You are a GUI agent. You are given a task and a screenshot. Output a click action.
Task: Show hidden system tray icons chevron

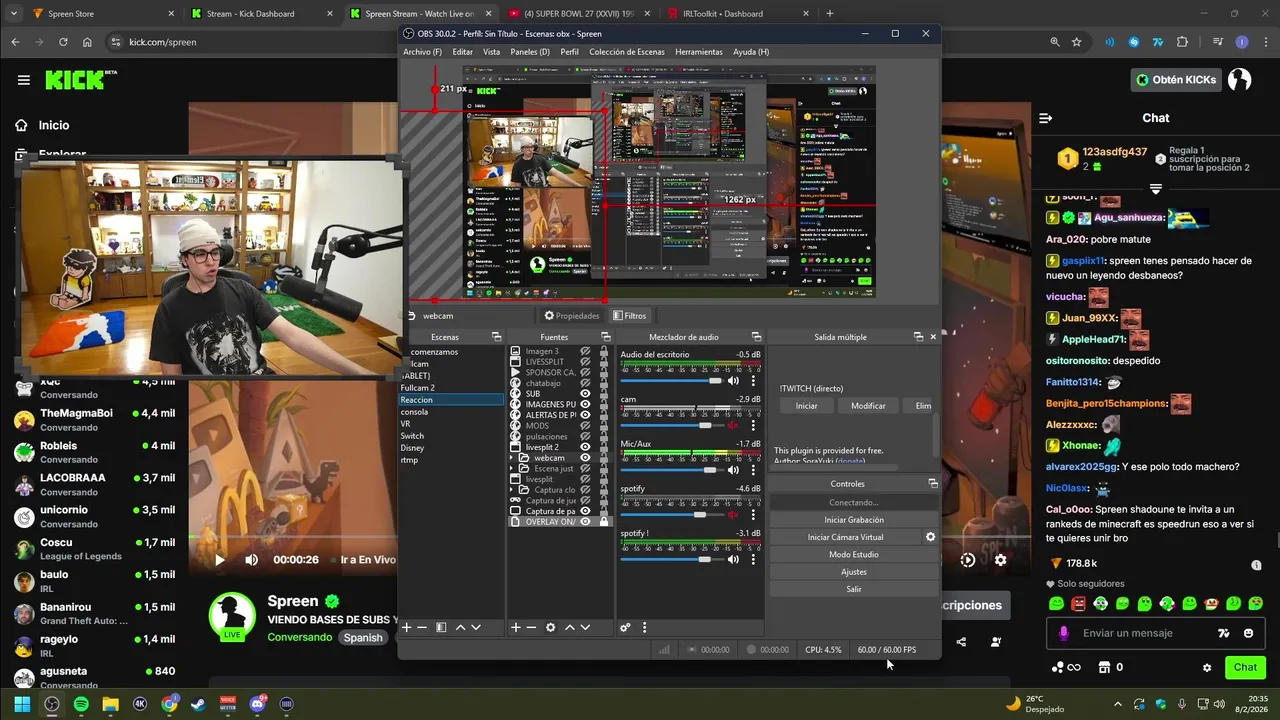point(1118,704)
